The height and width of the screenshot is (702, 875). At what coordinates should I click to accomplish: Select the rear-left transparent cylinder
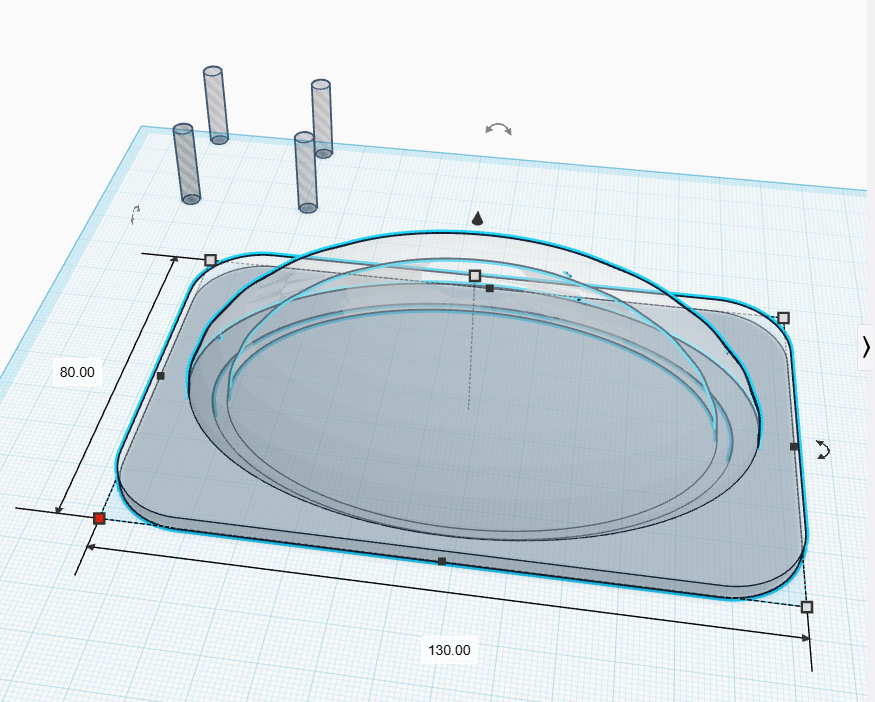pyautogui.click(x=215, y=105)
